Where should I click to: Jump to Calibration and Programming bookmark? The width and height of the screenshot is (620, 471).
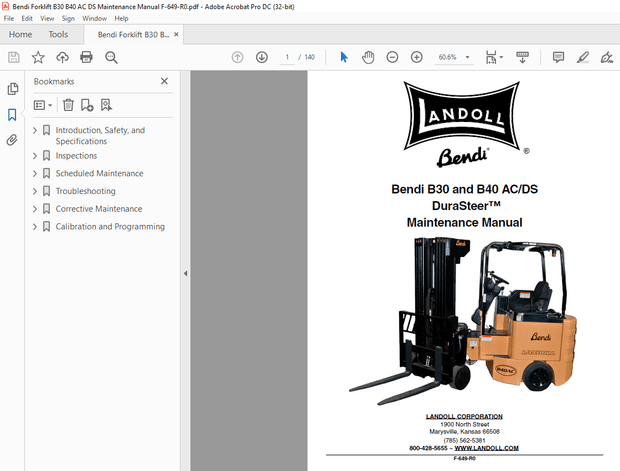pyautogui.click(x=110, y=227)
